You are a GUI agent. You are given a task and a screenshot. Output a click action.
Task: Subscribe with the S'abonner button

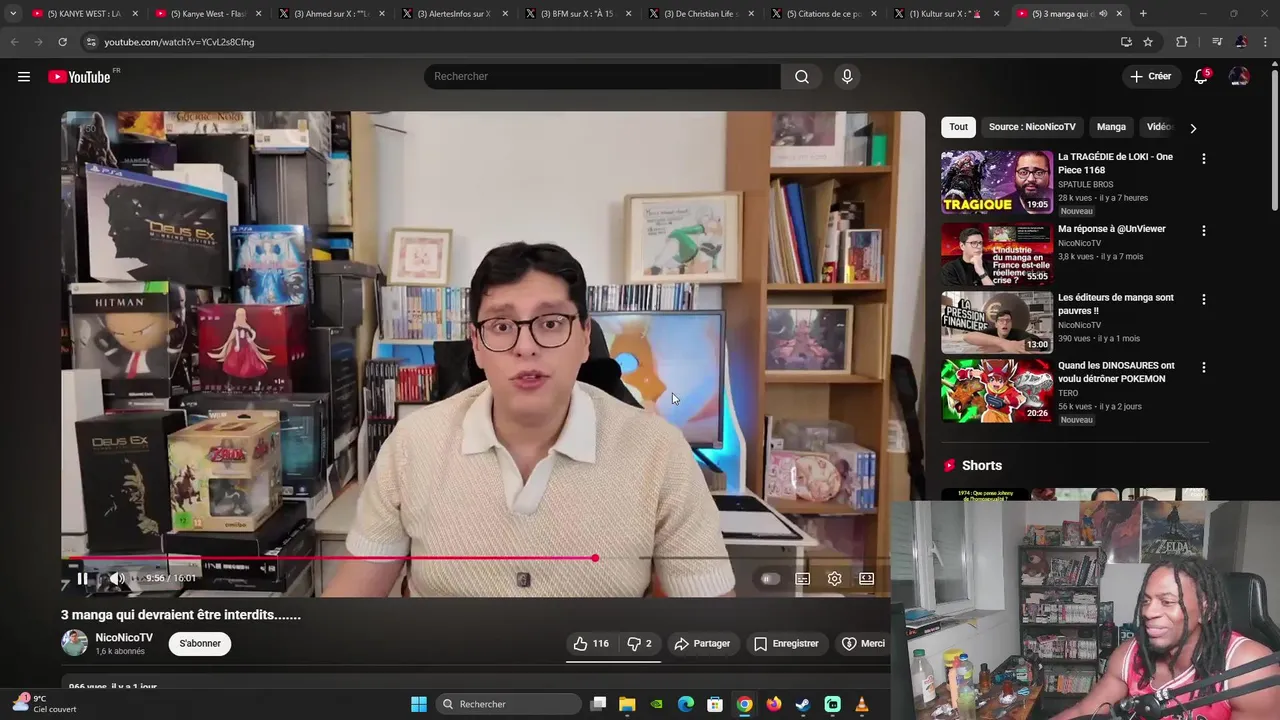[200, 643]
